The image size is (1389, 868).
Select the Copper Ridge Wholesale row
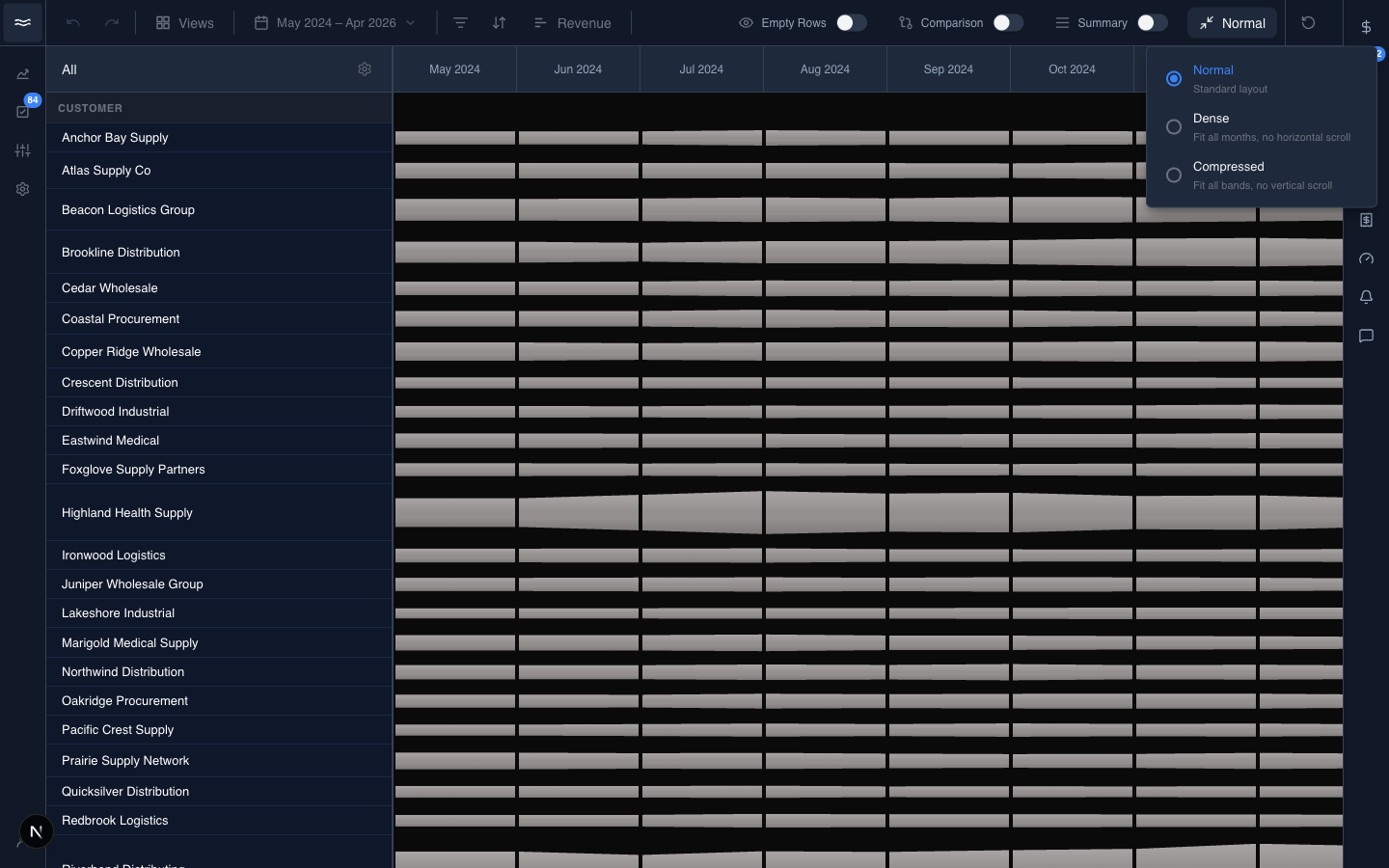click(219, 352)
